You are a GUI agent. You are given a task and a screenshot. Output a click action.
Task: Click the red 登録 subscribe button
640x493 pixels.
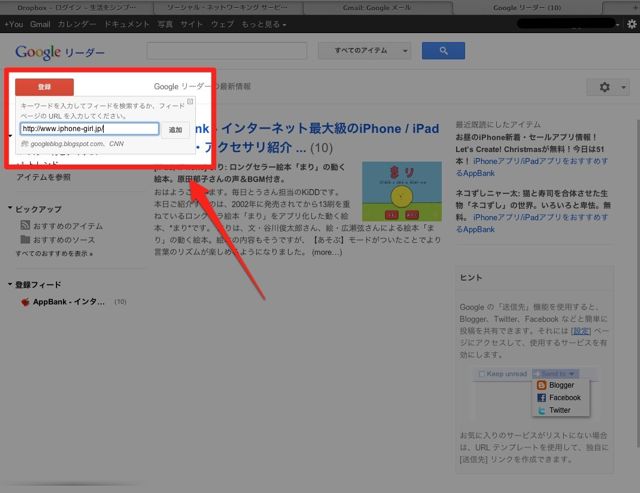[44, 87]
